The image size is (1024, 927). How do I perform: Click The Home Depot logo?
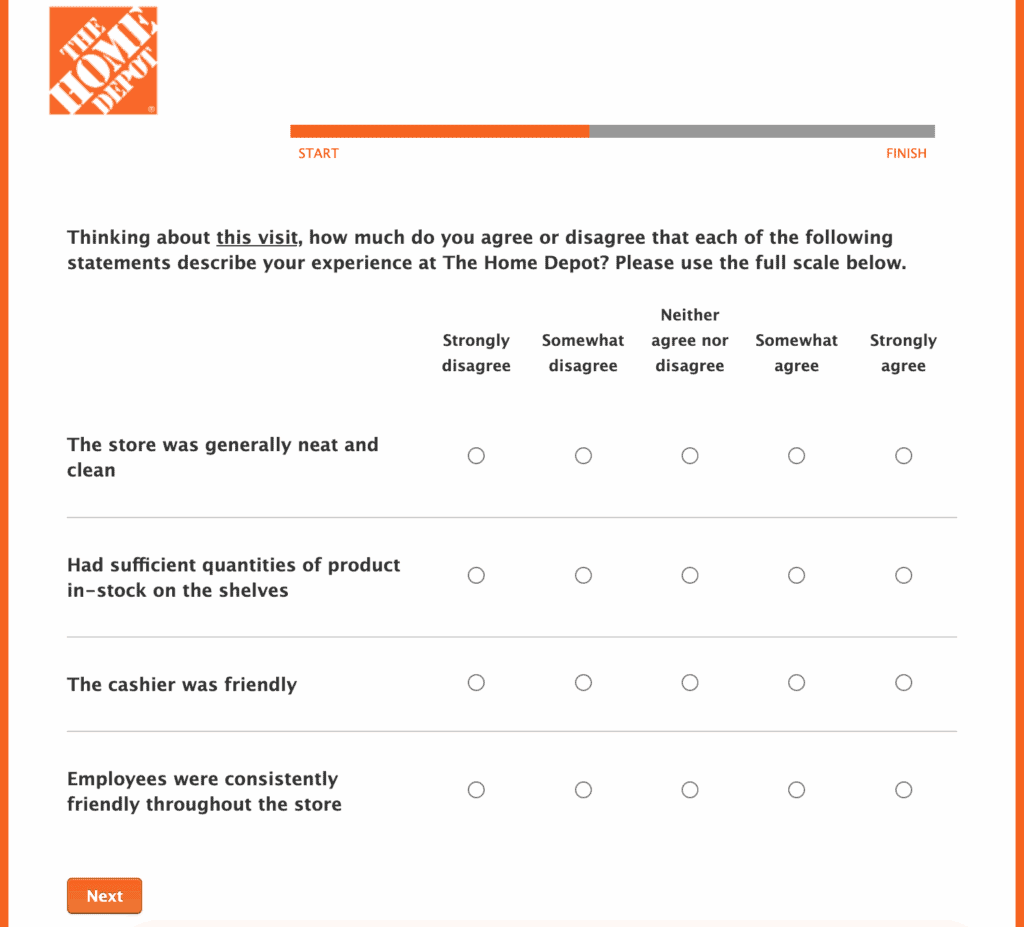[x=103, y=61]
